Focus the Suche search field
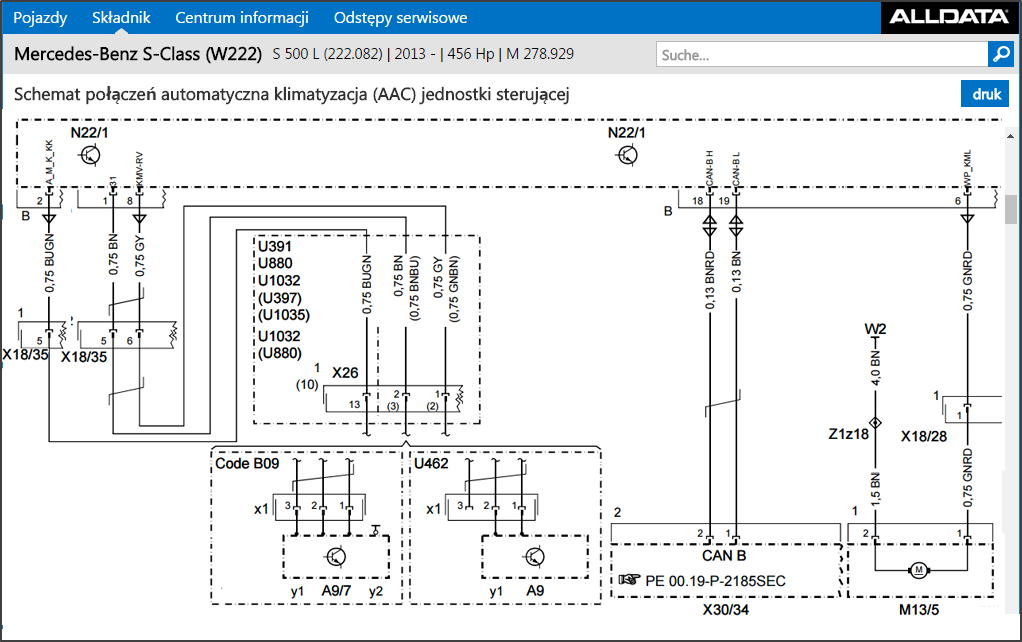This screenshot has width=1022, height=642. click(822, 55)
